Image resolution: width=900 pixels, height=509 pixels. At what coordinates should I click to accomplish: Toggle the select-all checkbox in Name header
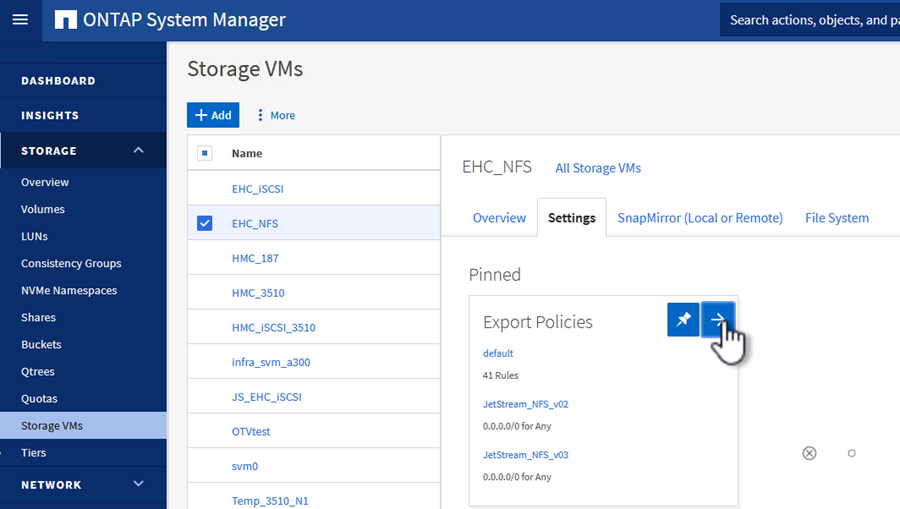(204, 153)
